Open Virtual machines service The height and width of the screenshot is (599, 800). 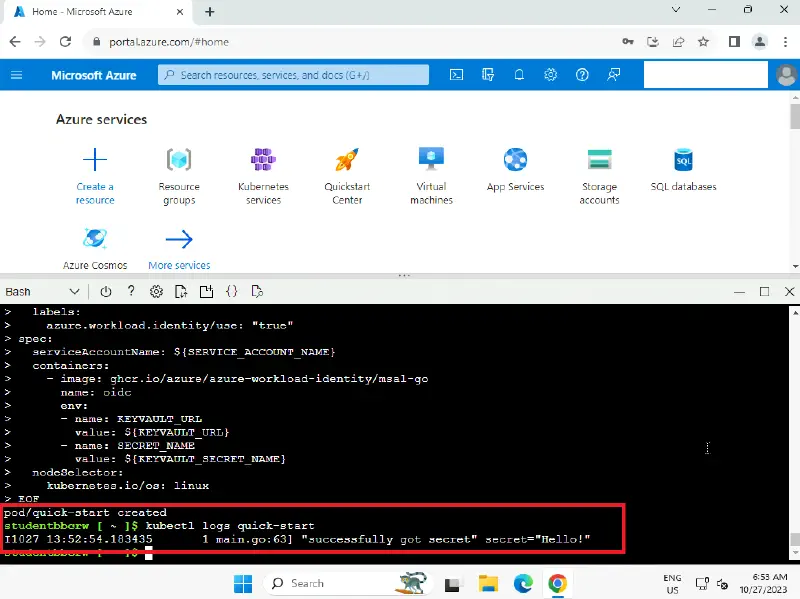(x=431, y=176)
